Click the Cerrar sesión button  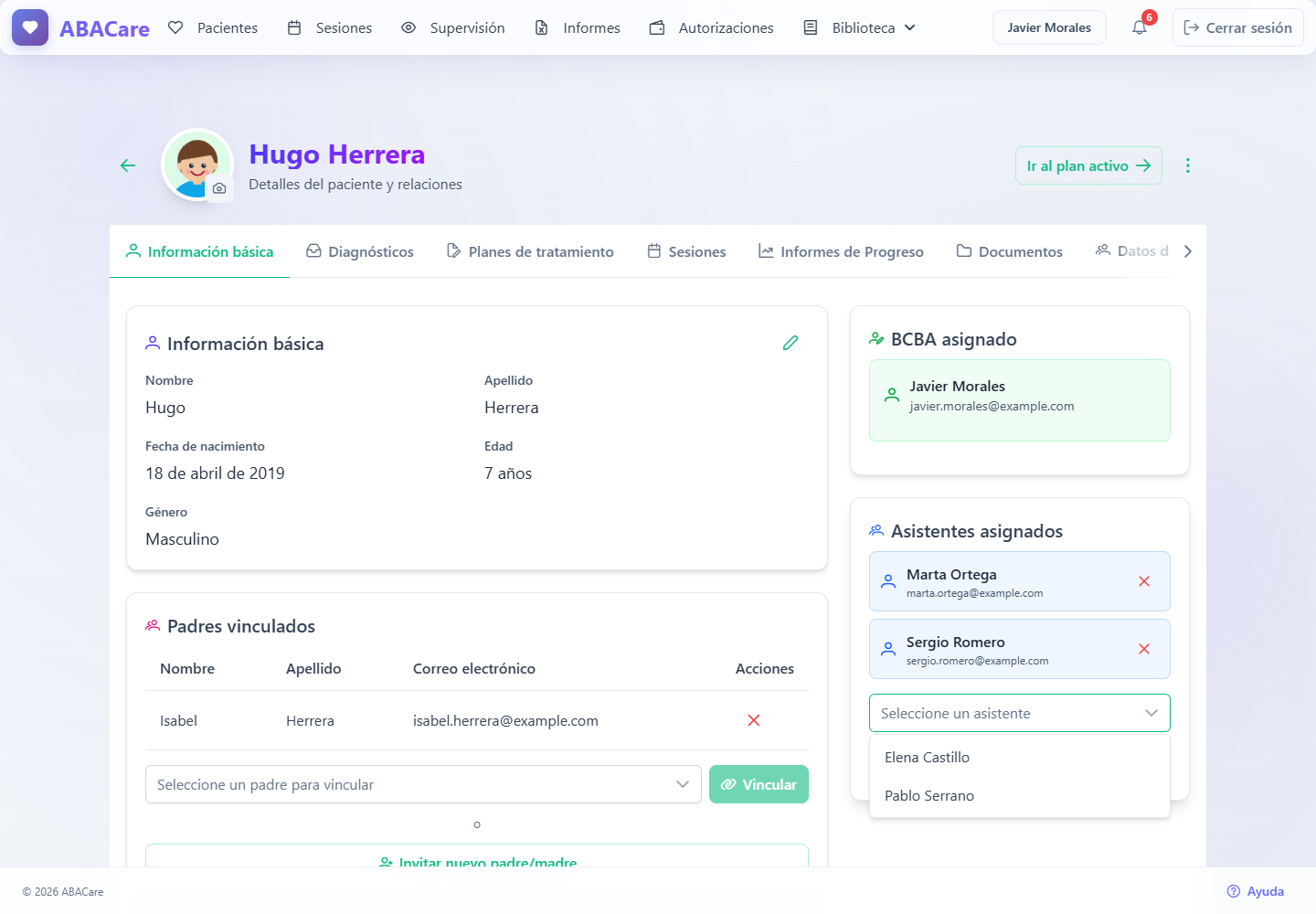coord(1238,27)
